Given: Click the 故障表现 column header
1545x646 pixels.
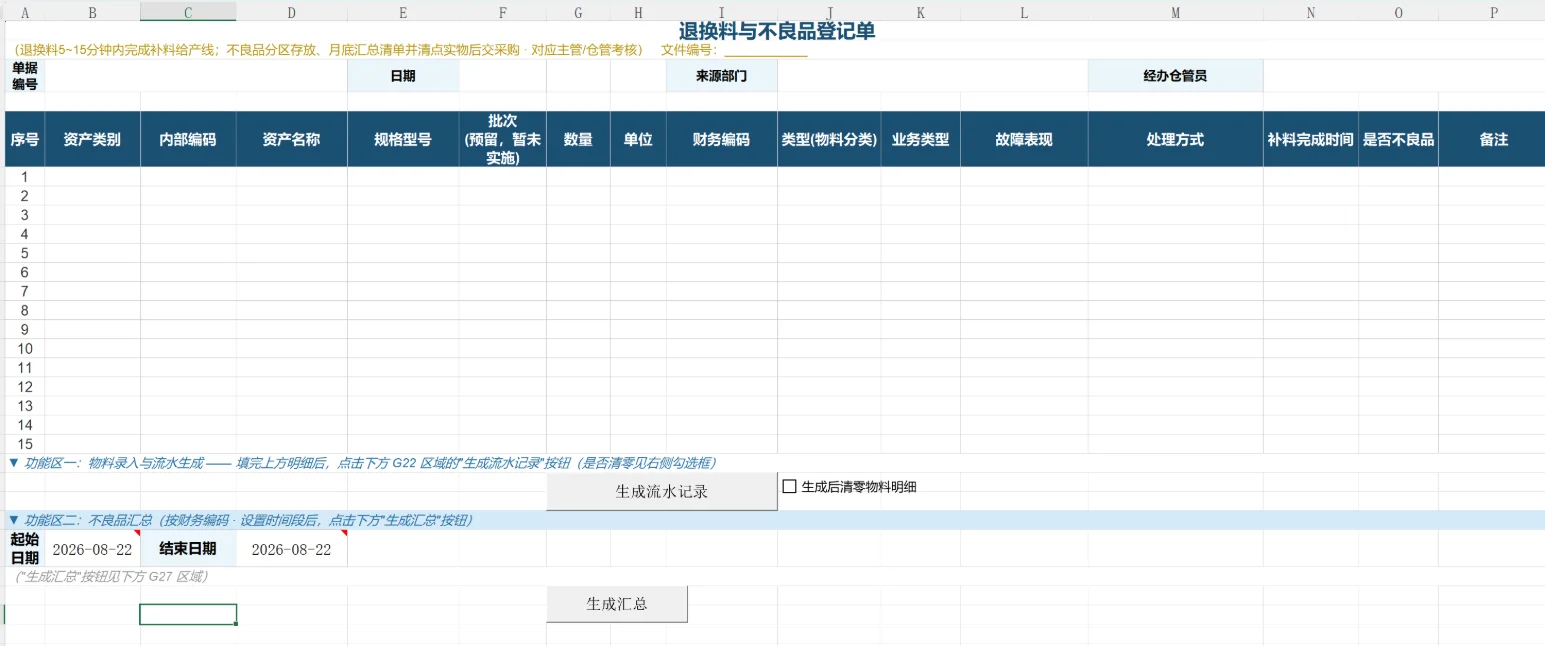Looking at the screenshot, I should tap(1024, 139).
